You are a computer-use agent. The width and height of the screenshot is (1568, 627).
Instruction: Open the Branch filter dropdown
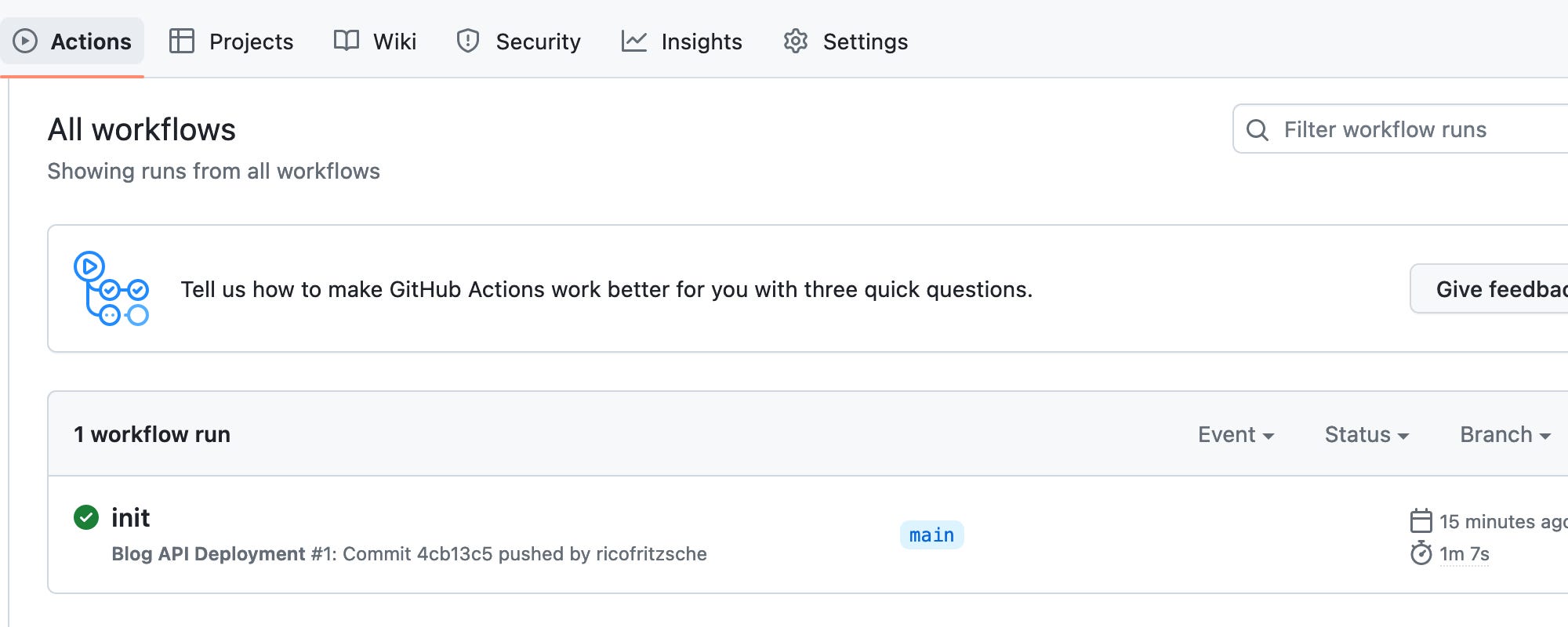coord(1504,434)
